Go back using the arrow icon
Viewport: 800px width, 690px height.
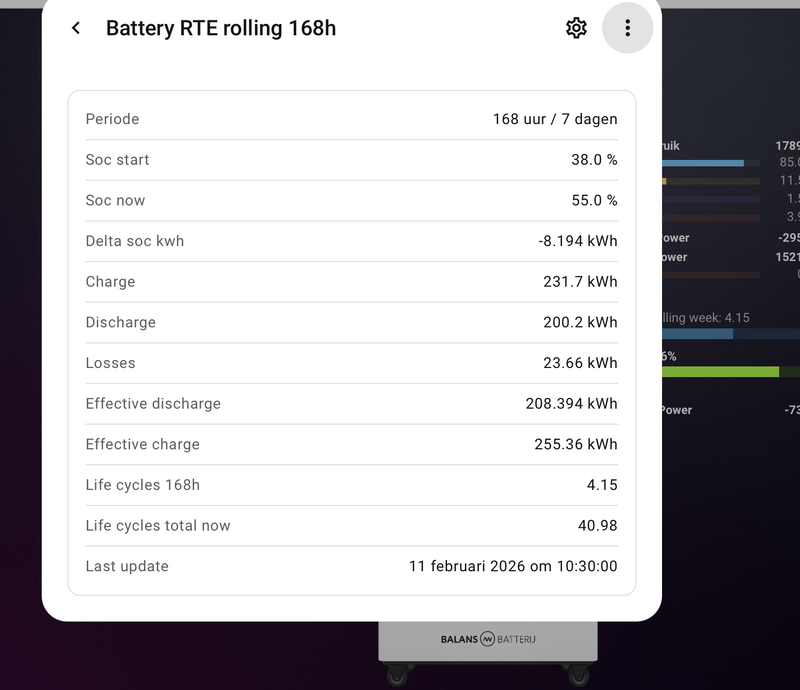(x=76, y=28)
